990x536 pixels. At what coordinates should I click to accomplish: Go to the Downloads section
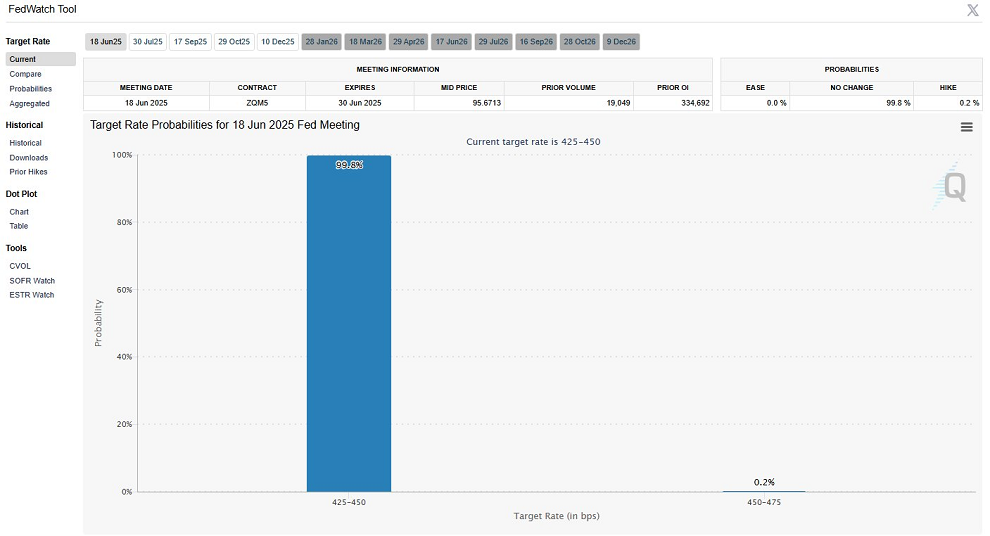click(x=28, y=158)
